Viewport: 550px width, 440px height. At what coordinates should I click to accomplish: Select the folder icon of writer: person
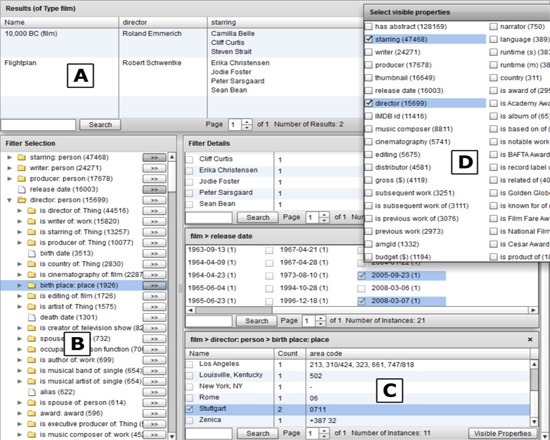coord(22,168)
